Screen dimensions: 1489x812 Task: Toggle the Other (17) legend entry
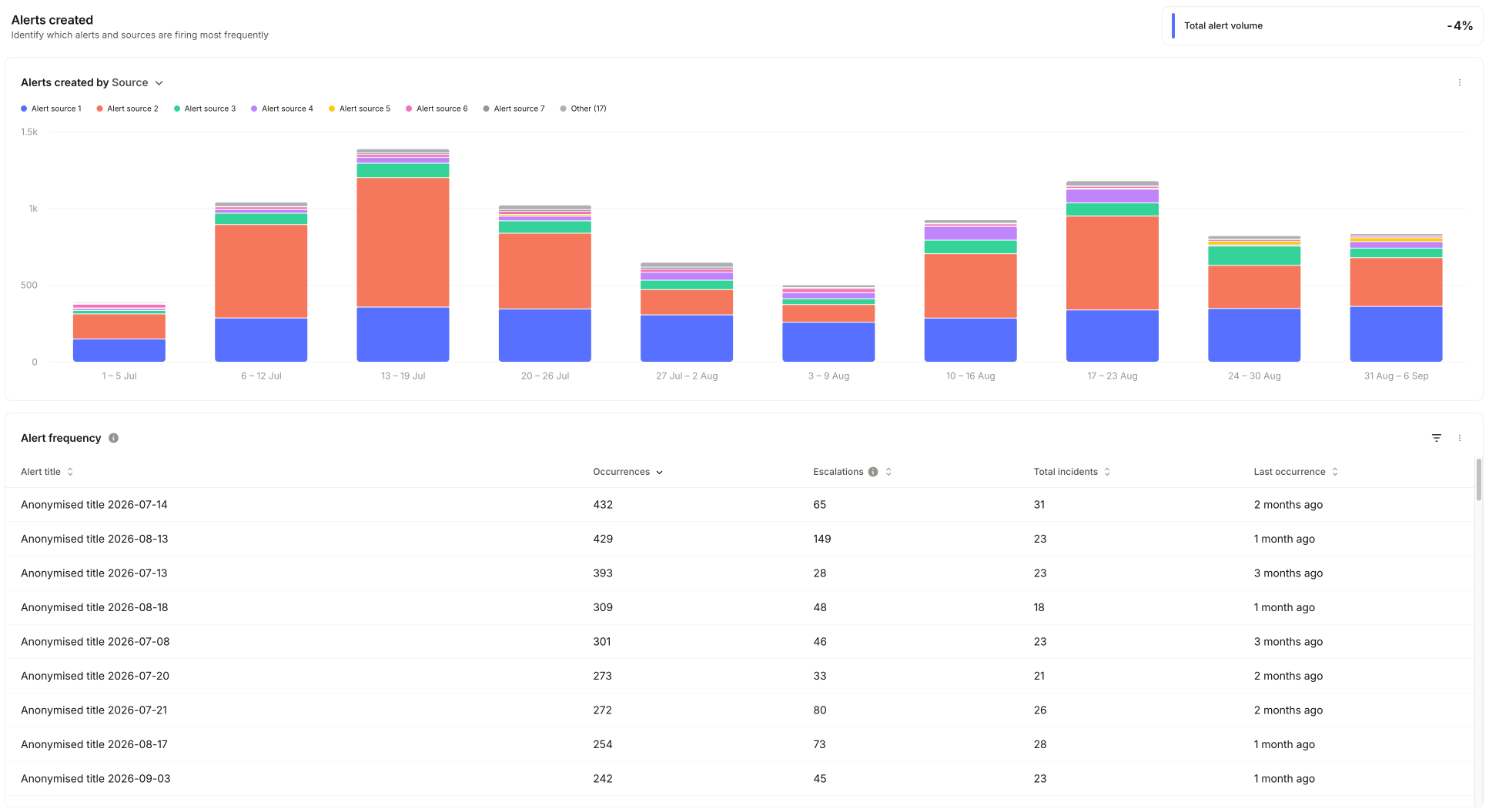[583, 108]
